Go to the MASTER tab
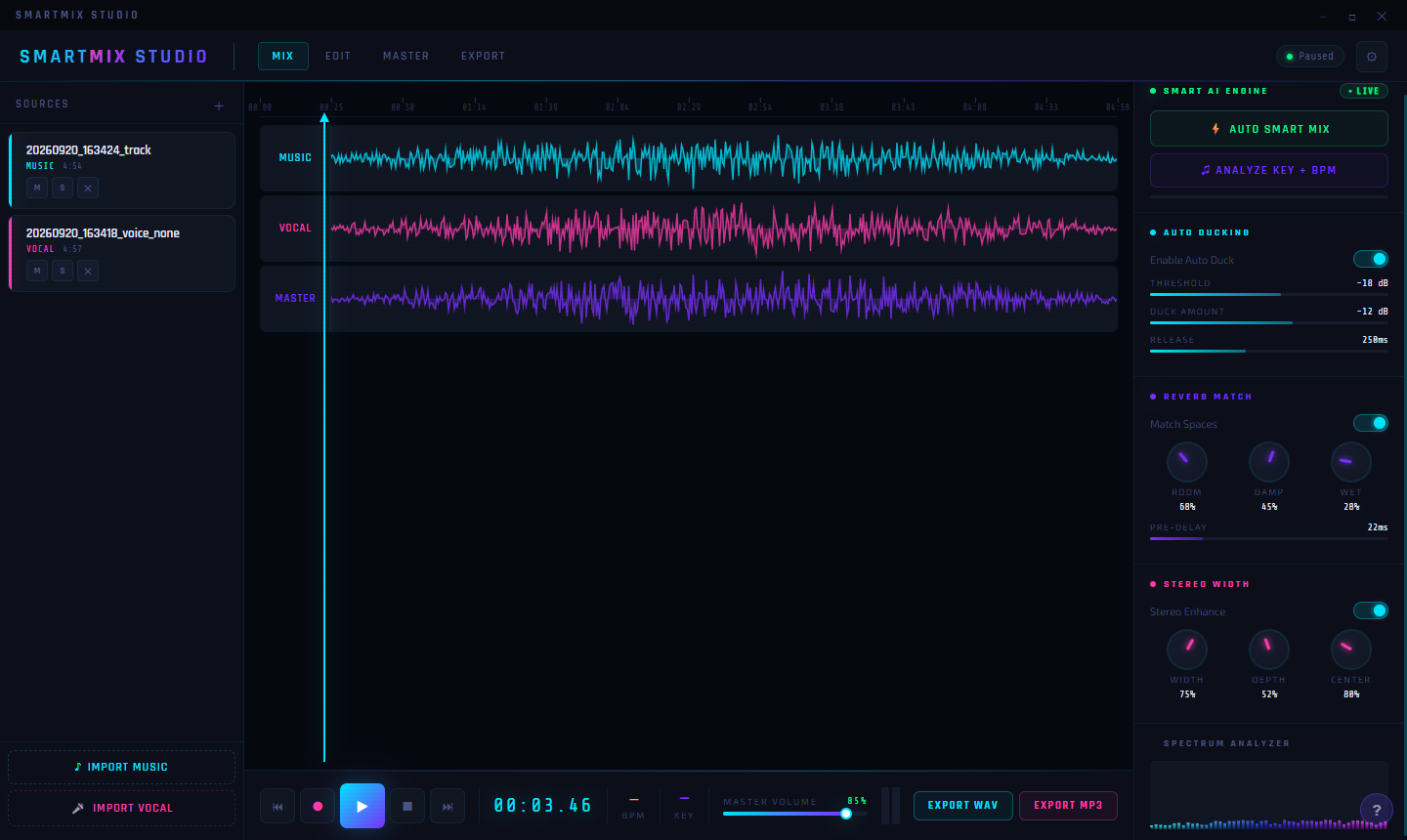Viewport: 1407px width, 840px height. (x=406, y=56)
